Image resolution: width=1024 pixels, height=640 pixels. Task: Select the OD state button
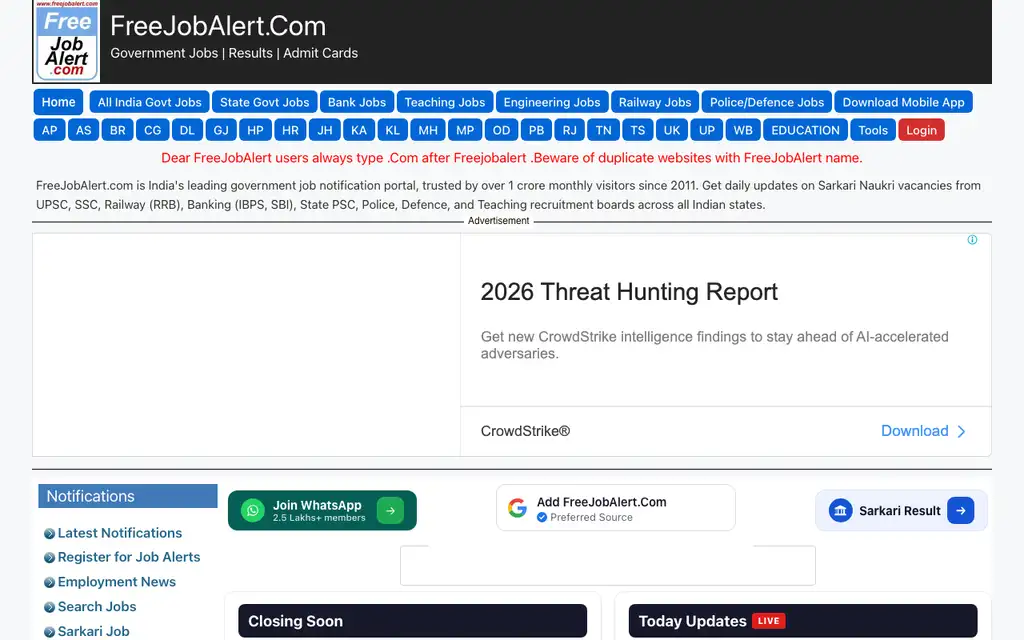point(502,130)
